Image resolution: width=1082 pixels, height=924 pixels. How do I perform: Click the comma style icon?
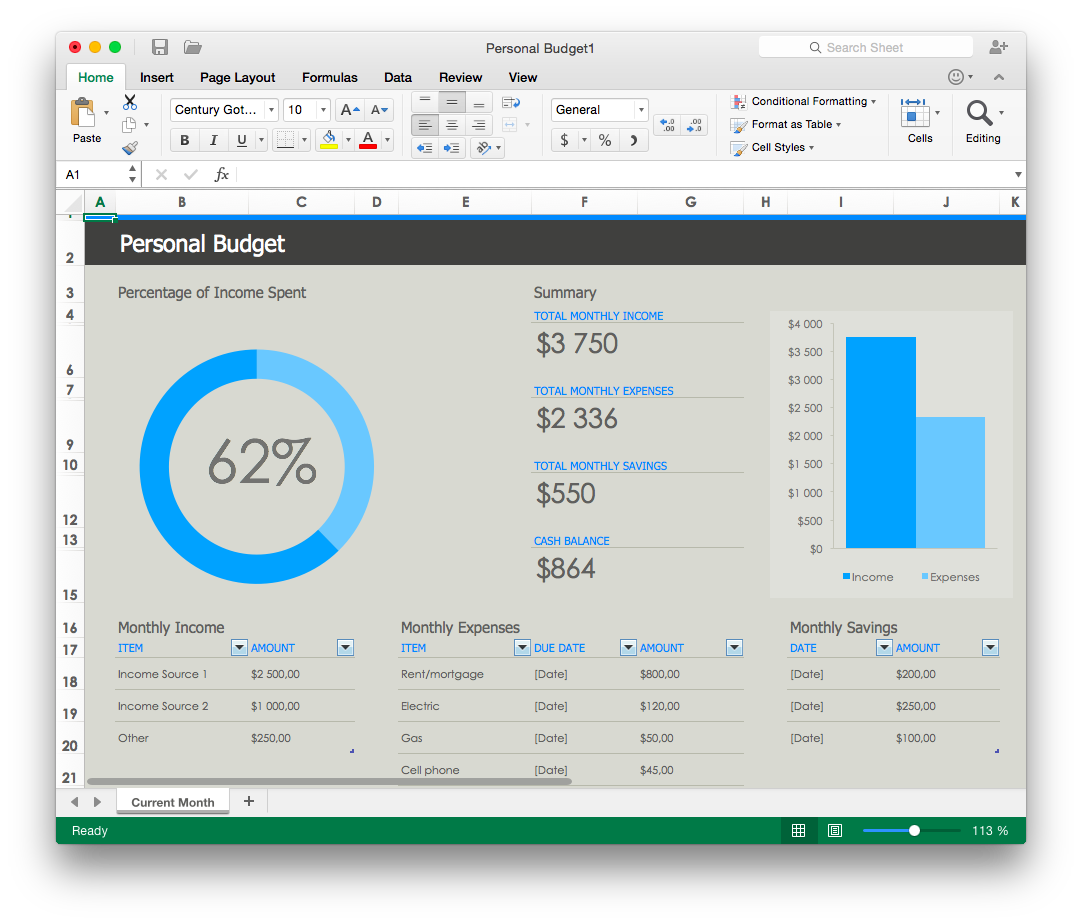tap(633, 139)
